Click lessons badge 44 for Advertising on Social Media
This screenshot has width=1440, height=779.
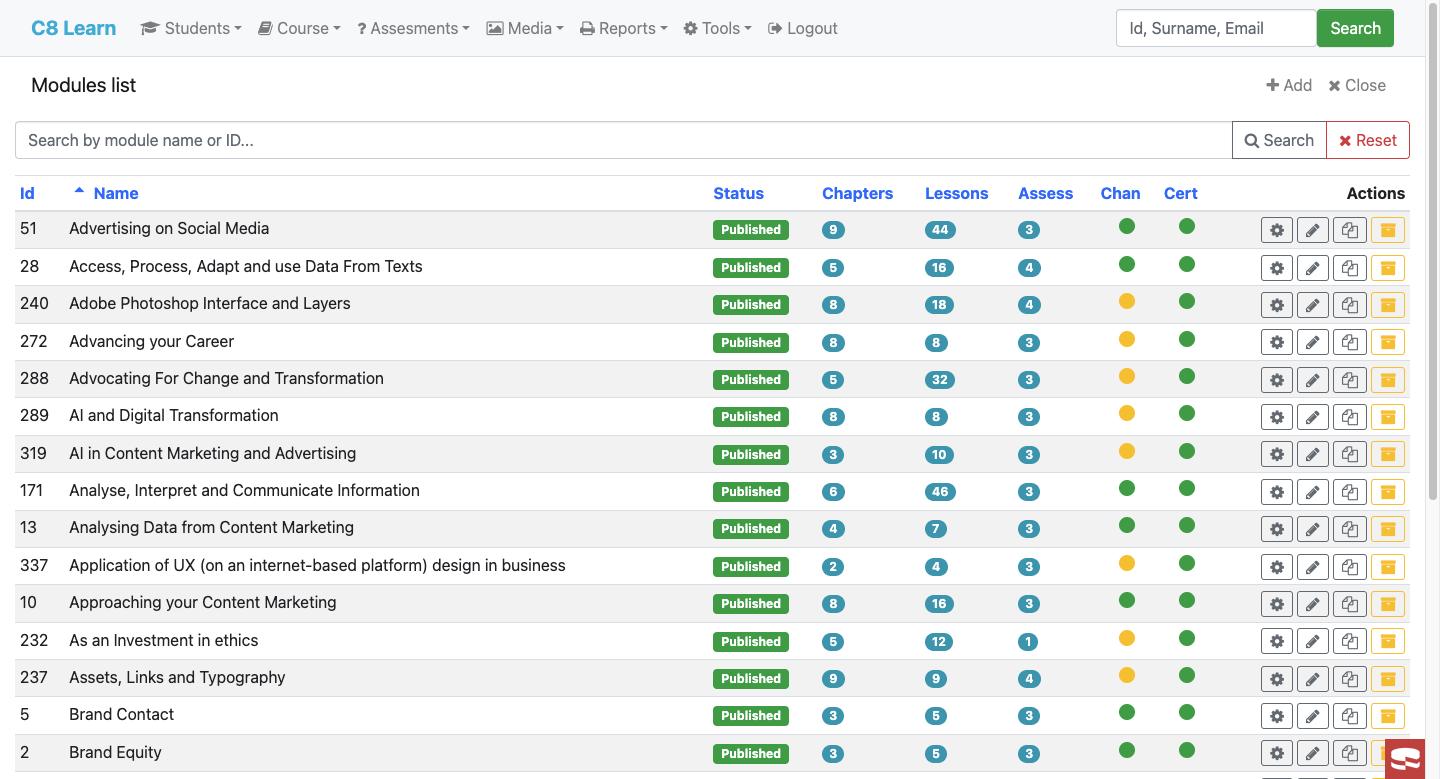click(940, 230)
